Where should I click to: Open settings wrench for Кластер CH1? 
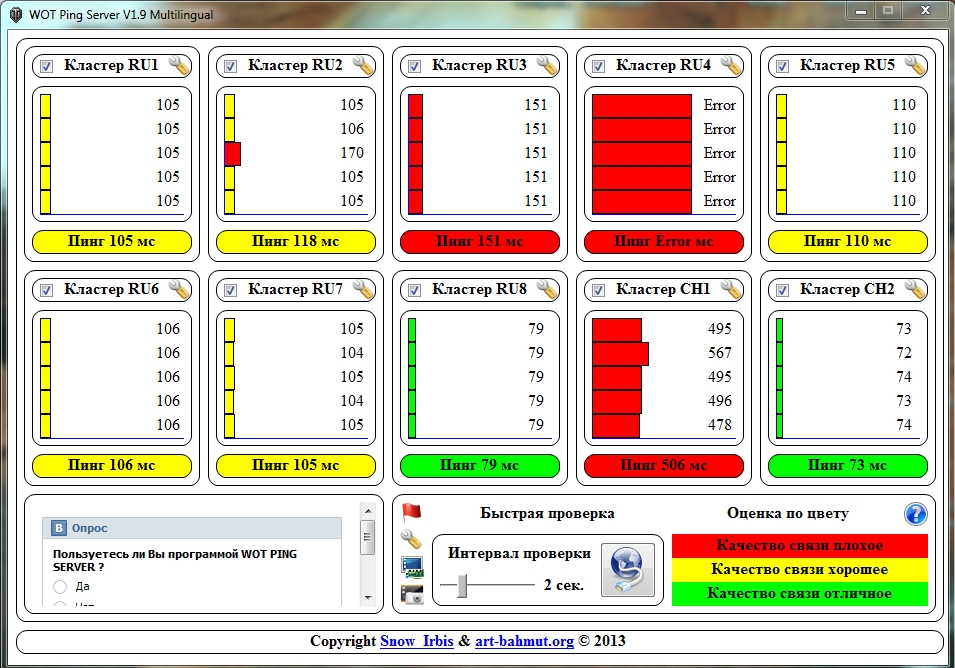pyautogui.click(x=731, y=289)
